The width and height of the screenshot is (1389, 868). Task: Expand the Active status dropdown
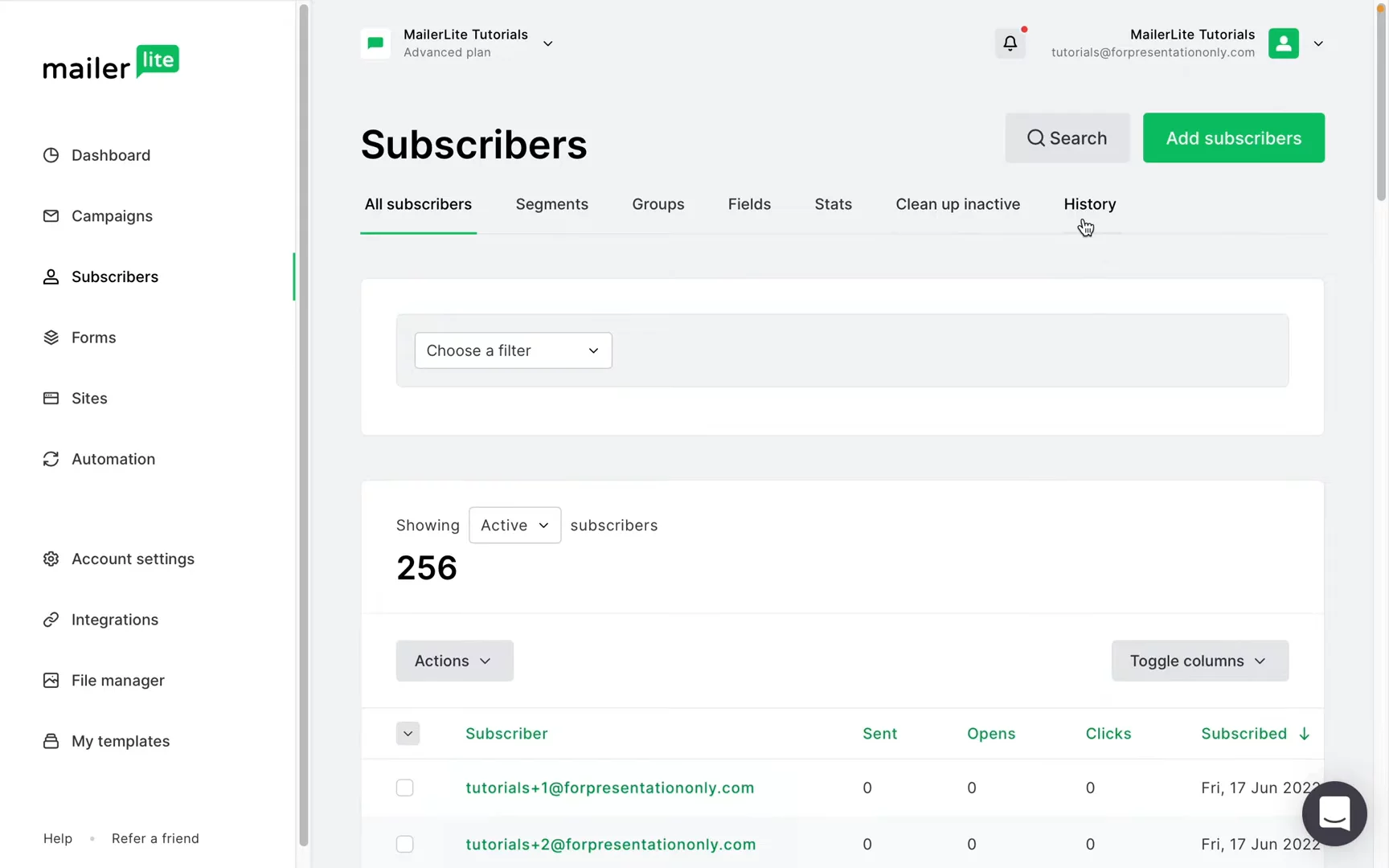(x=514, y=525)
